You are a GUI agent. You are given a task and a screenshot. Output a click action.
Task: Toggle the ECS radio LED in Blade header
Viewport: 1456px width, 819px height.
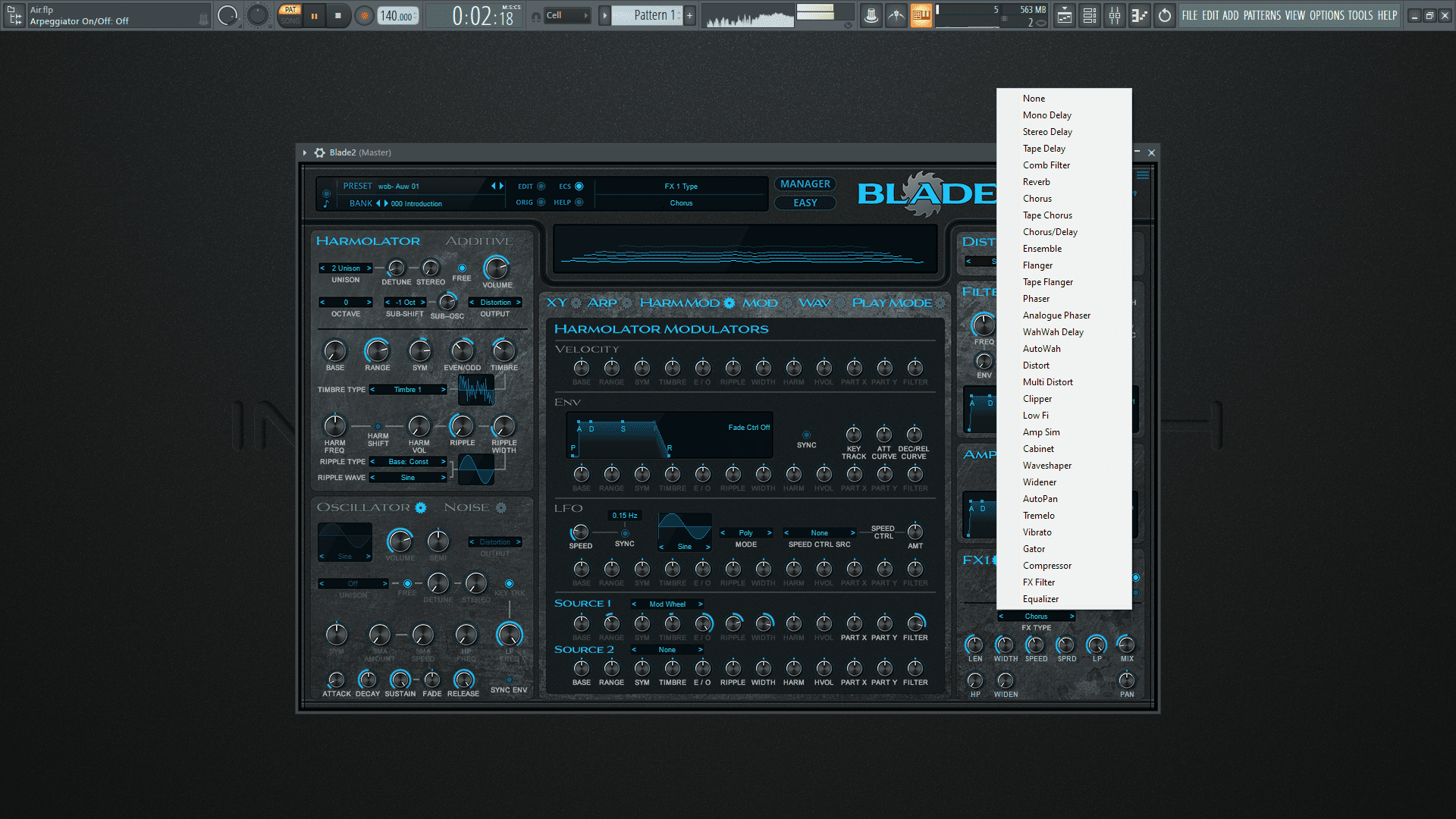(x=579, y=187)
